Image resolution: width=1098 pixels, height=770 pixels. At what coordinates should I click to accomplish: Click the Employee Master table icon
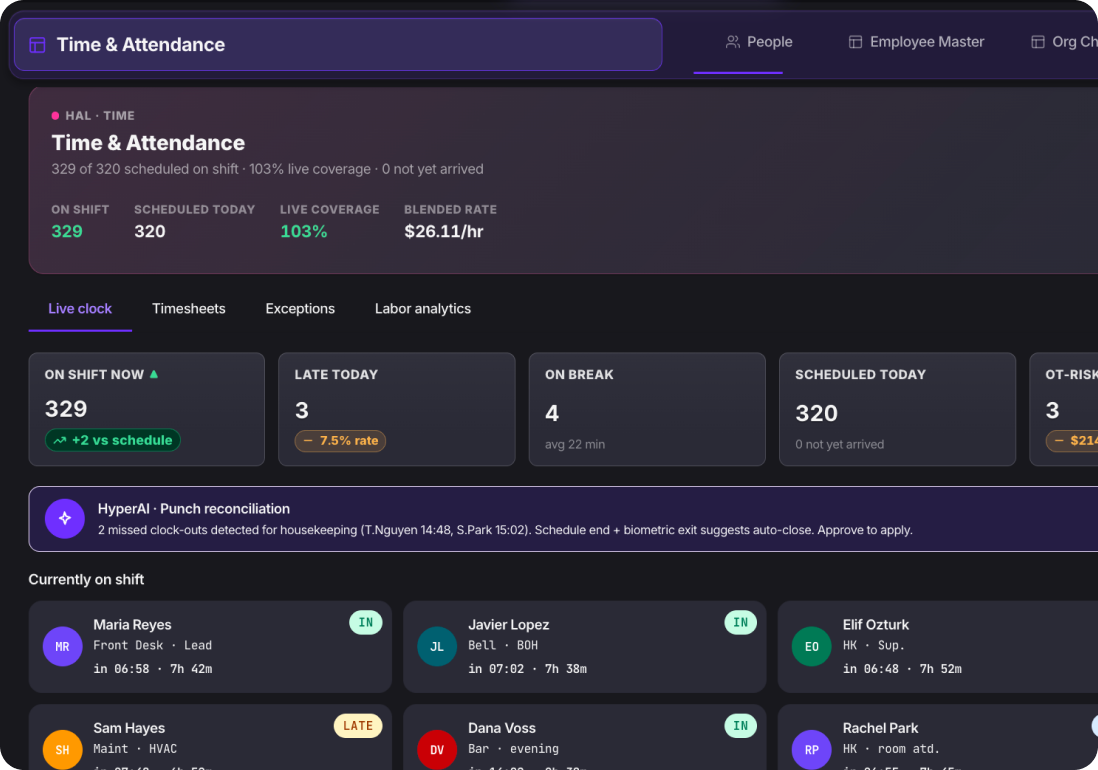(855, 42)
